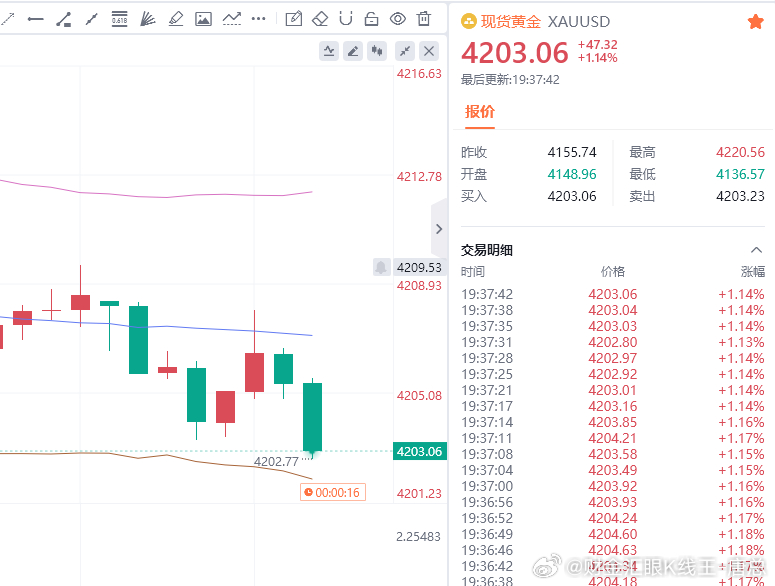775x586 pixels.
Task: Toggle drawings visibility eye icon
Action: tap(397, 19)
